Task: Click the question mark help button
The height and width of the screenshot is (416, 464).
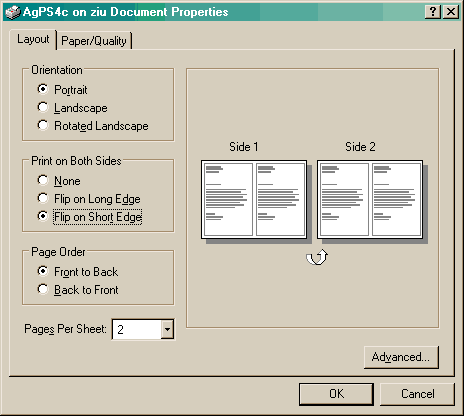Action: point(433,12)
